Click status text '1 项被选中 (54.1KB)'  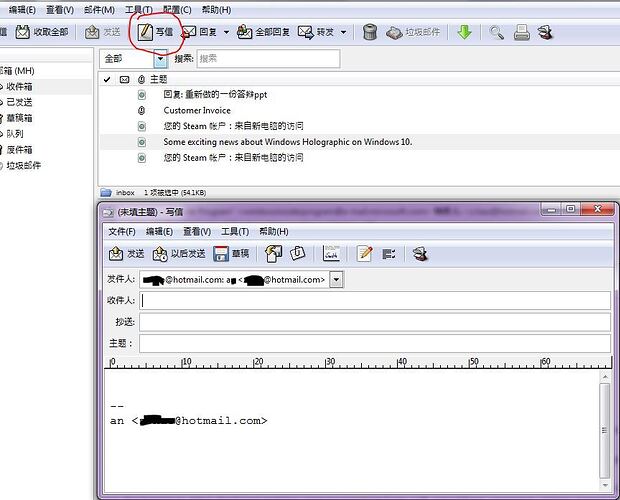tap(175, 192)
